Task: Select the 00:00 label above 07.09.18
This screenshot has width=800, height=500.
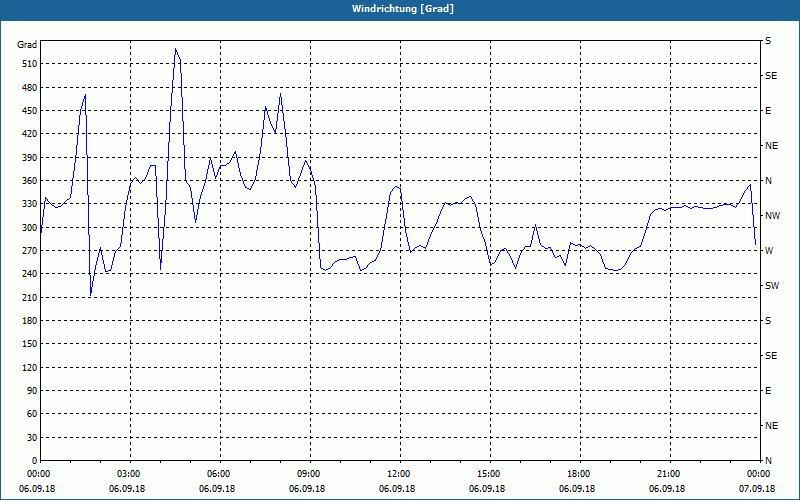Action: 759,474
